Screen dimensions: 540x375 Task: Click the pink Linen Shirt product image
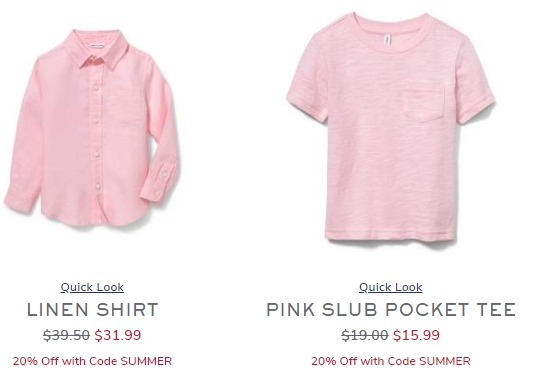pos(92,127)
